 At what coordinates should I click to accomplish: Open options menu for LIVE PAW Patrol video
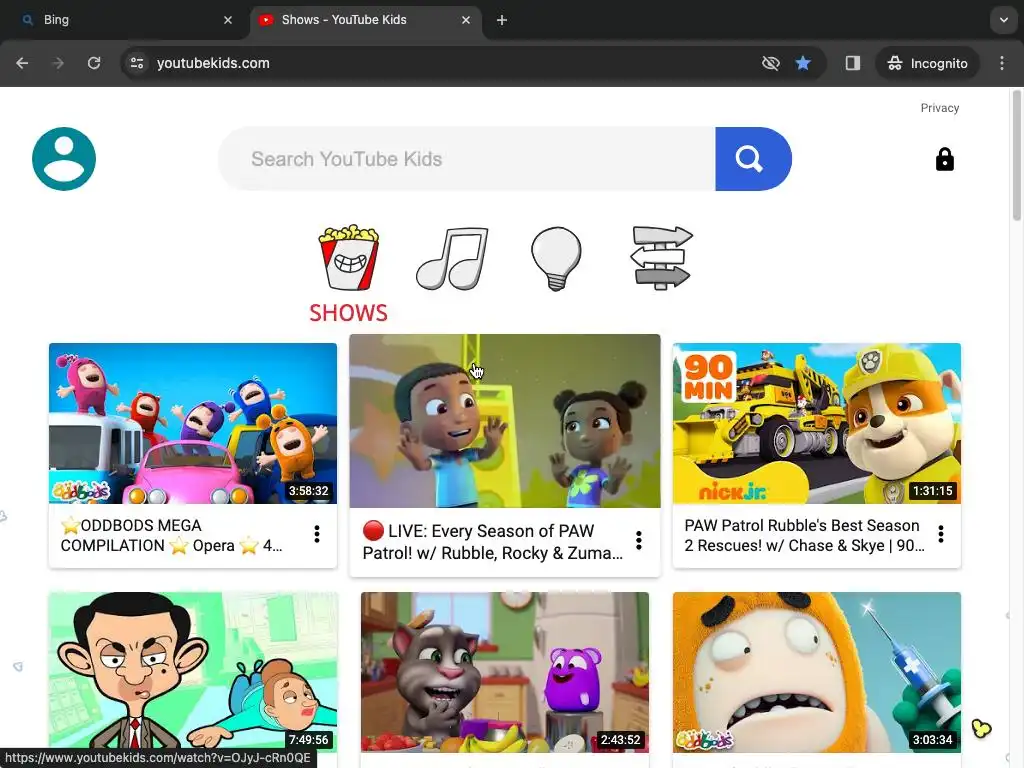(639, 540)
